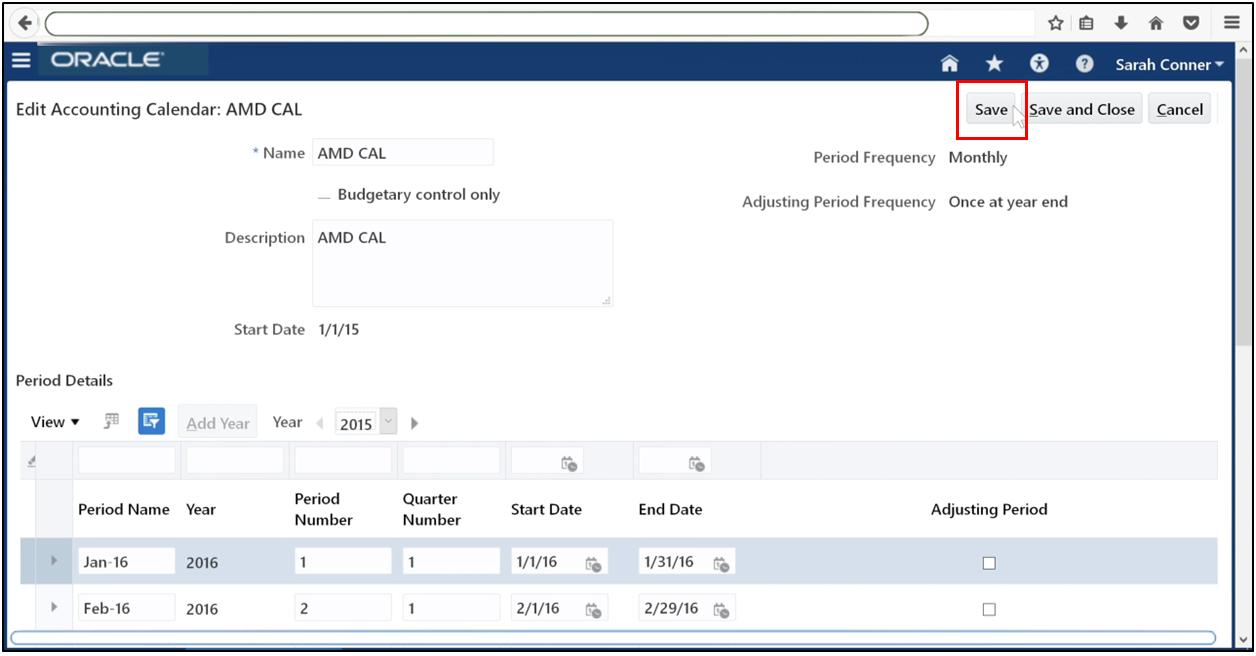The image size is (1256, 656).
Task: Enable Adjusting Period for Feb-16
Action: [x=989, y=608]
